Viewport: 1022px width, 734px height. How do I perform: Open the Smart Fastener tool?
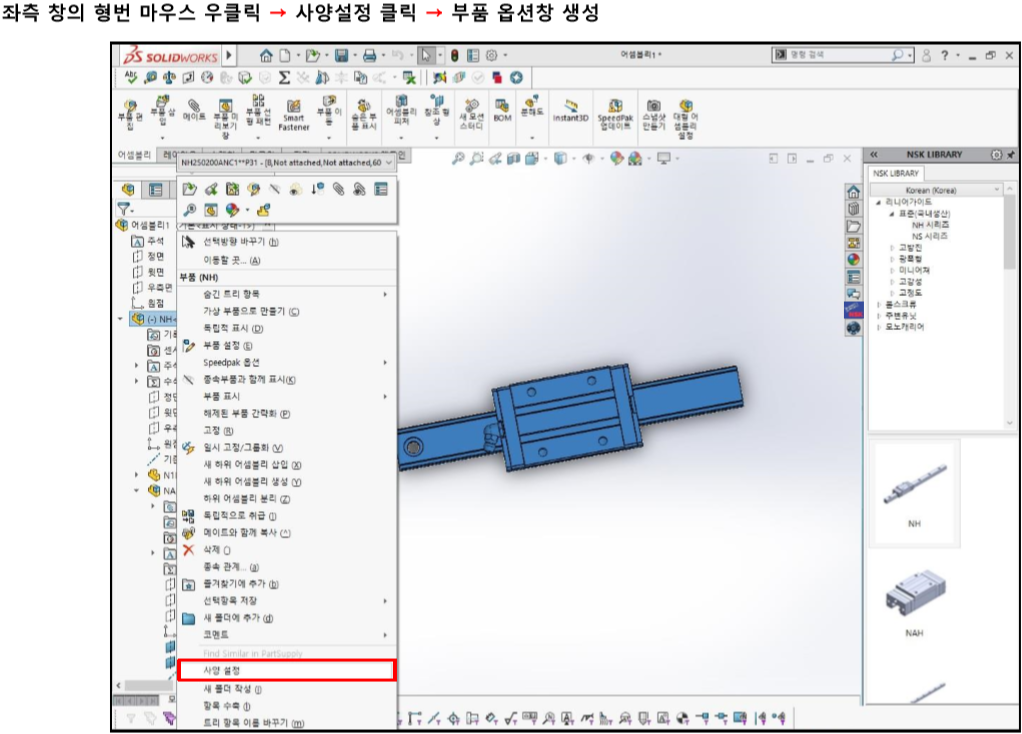294,110
